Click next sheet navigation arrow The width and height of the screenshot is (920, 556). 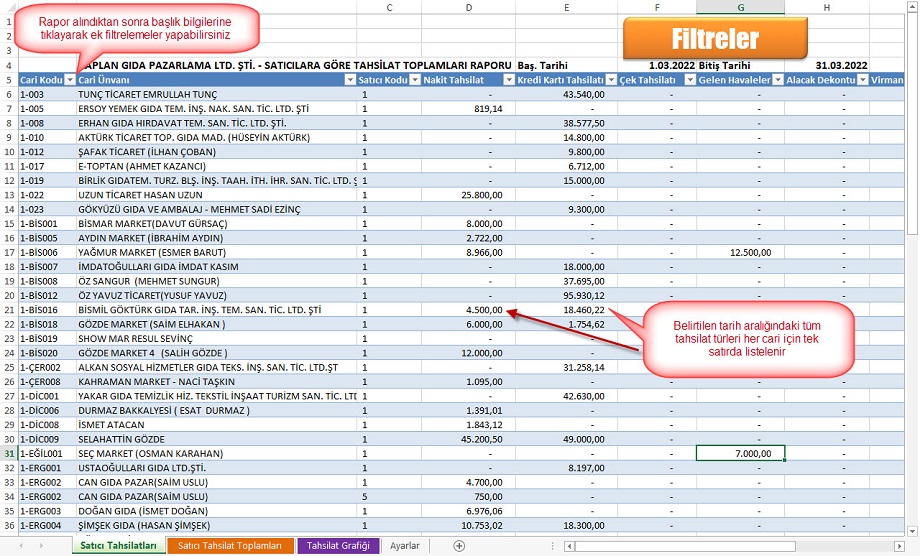(41, 546)
